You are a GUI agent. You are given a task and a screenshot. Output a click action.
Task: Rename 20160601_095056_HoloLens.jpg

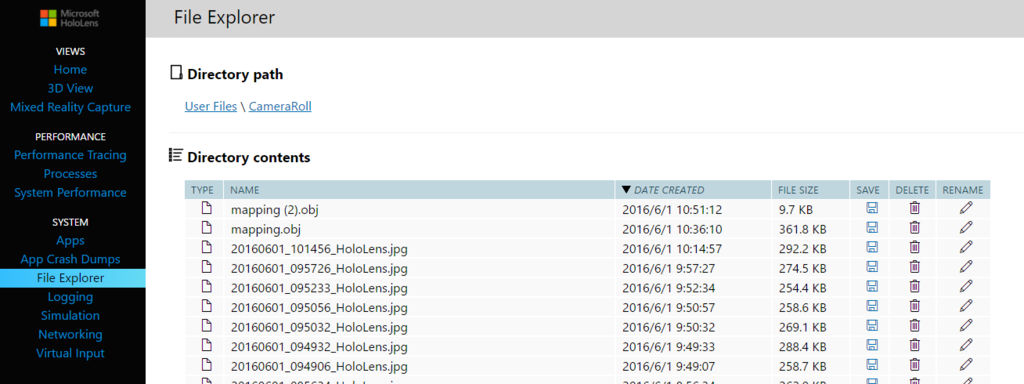tap(966, 306)
